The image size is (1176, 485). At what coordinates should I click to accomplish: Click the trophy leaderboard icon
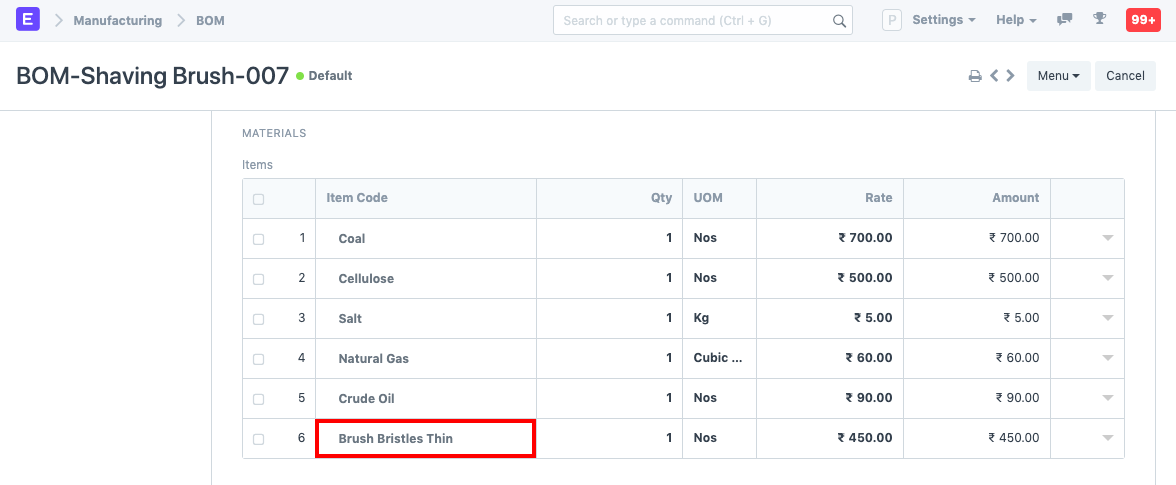pos(1100,20)
